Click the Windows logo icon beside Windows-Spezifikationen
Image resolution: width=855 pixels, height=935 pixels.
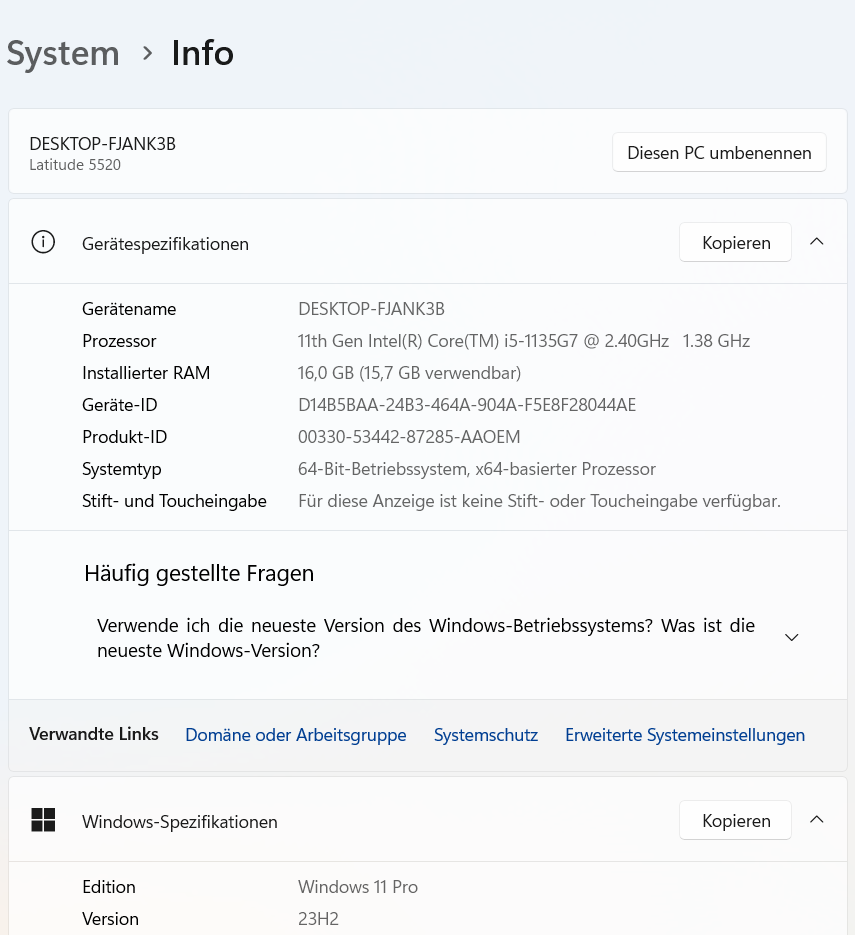(x=43, y=820)
